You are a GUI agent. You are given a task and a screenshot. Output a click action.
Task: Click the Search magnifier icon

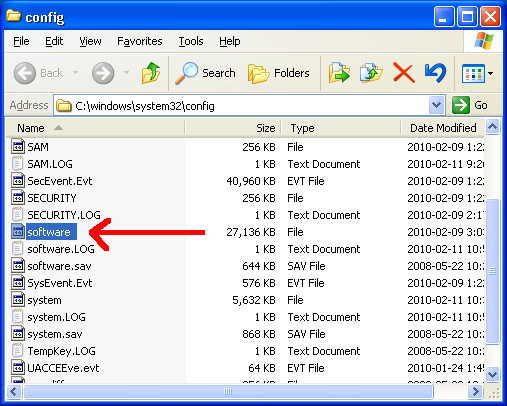[x=186, y=73]
